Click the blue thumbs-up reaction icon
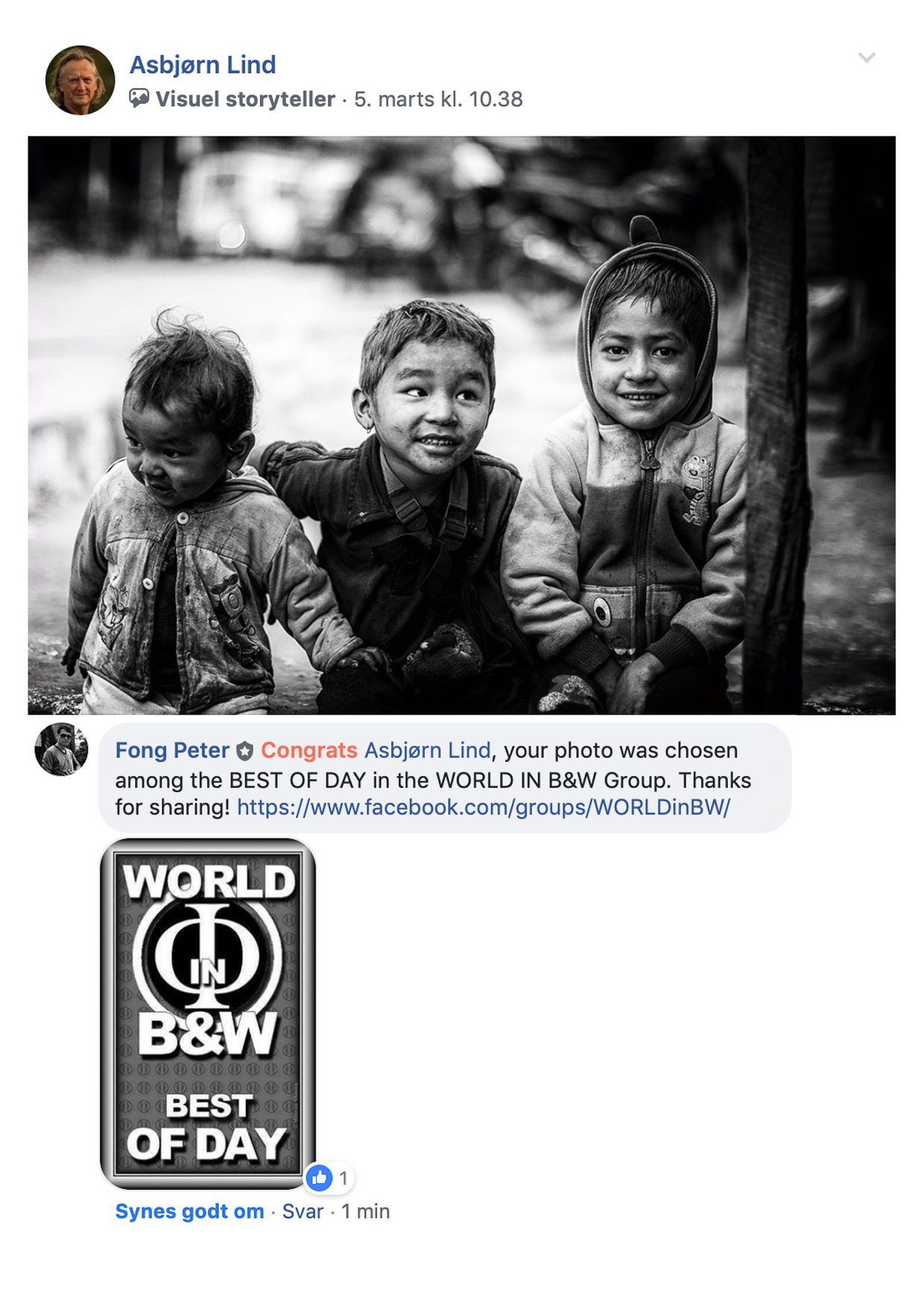 pos(319,1177)
